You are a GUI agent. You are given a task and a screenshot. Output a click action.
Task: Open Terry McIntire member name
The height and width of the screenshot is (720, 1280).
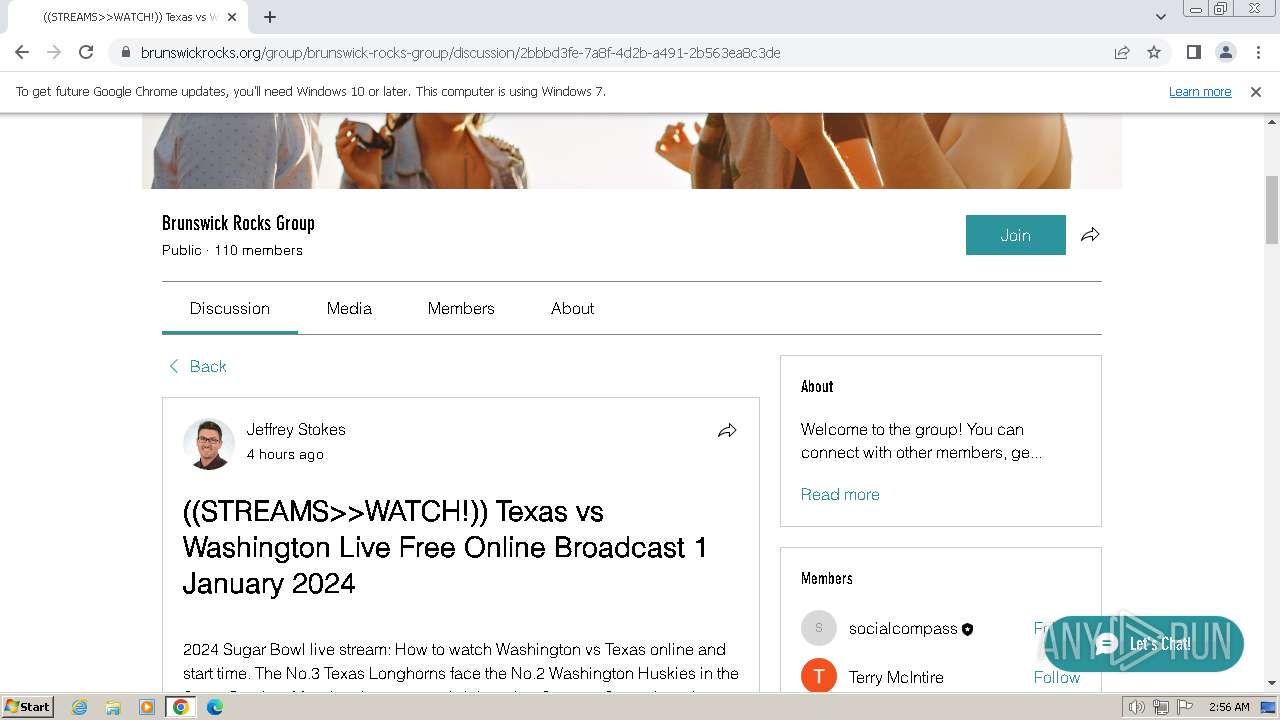click(x=896, y=677)
